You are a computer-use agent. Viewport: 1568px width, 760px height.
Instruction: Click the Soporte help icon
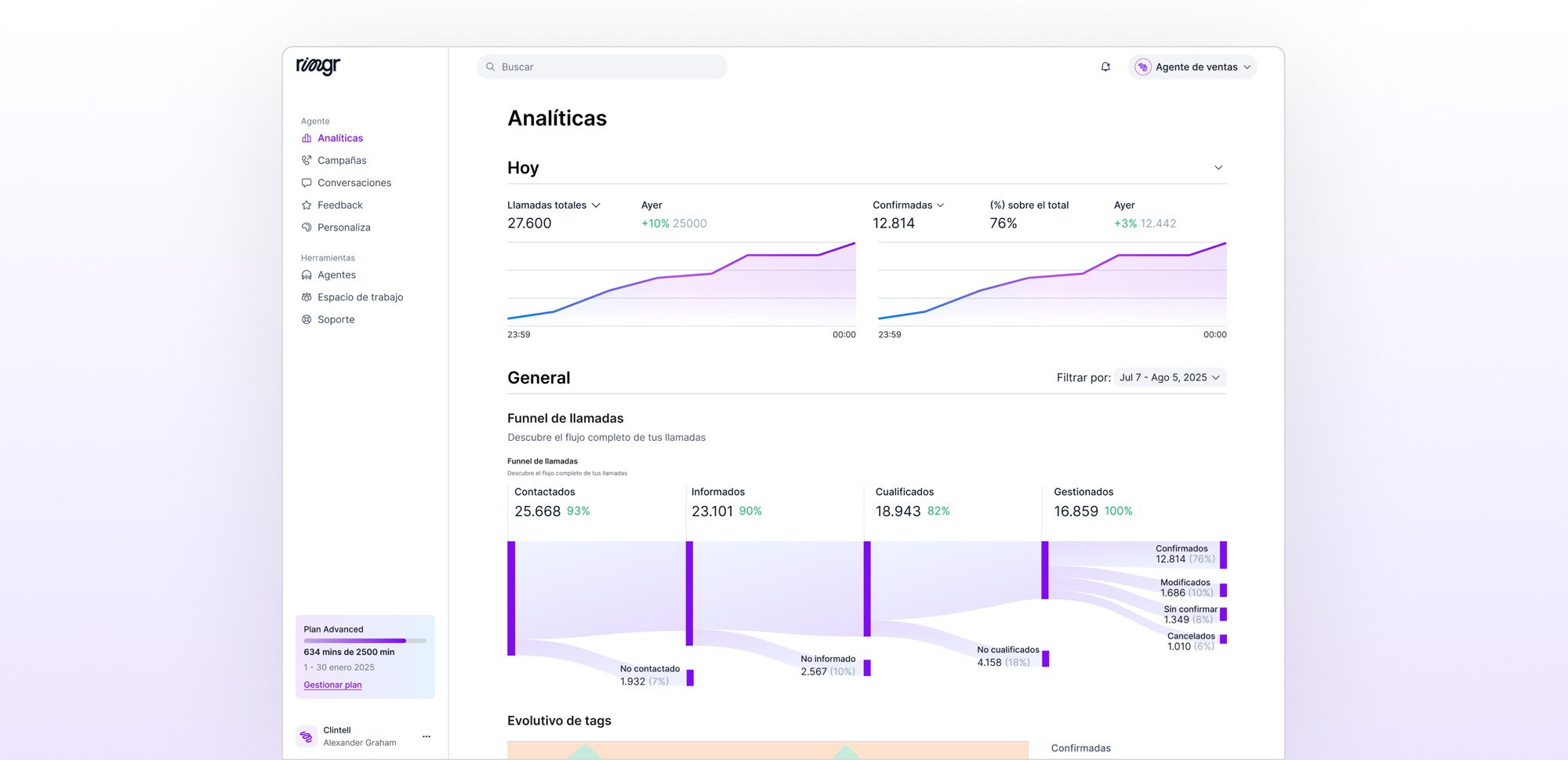pos(306,318)
